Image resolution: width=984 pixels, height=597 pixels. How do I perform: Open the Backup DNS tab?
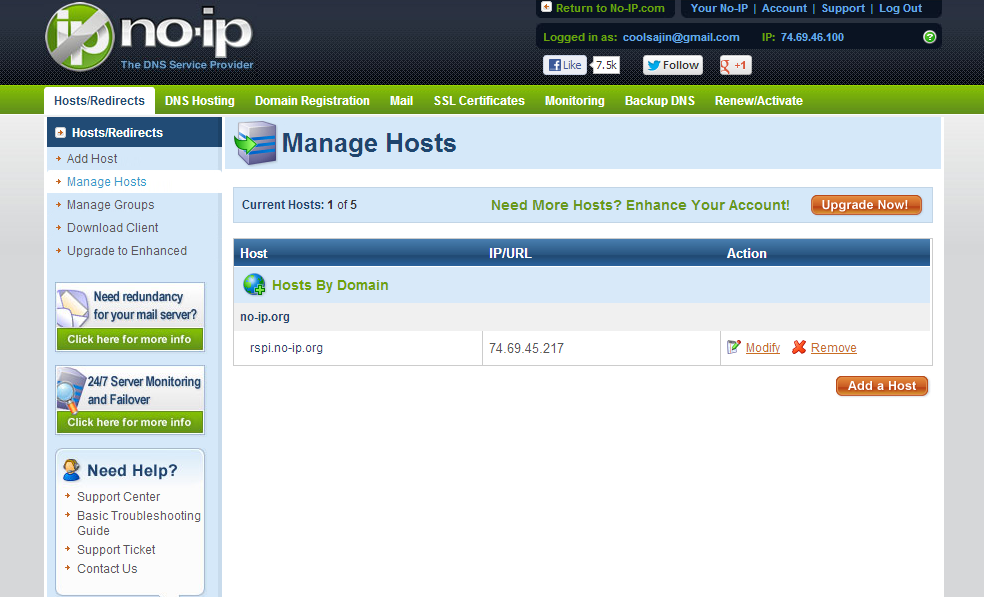[660, 100]
